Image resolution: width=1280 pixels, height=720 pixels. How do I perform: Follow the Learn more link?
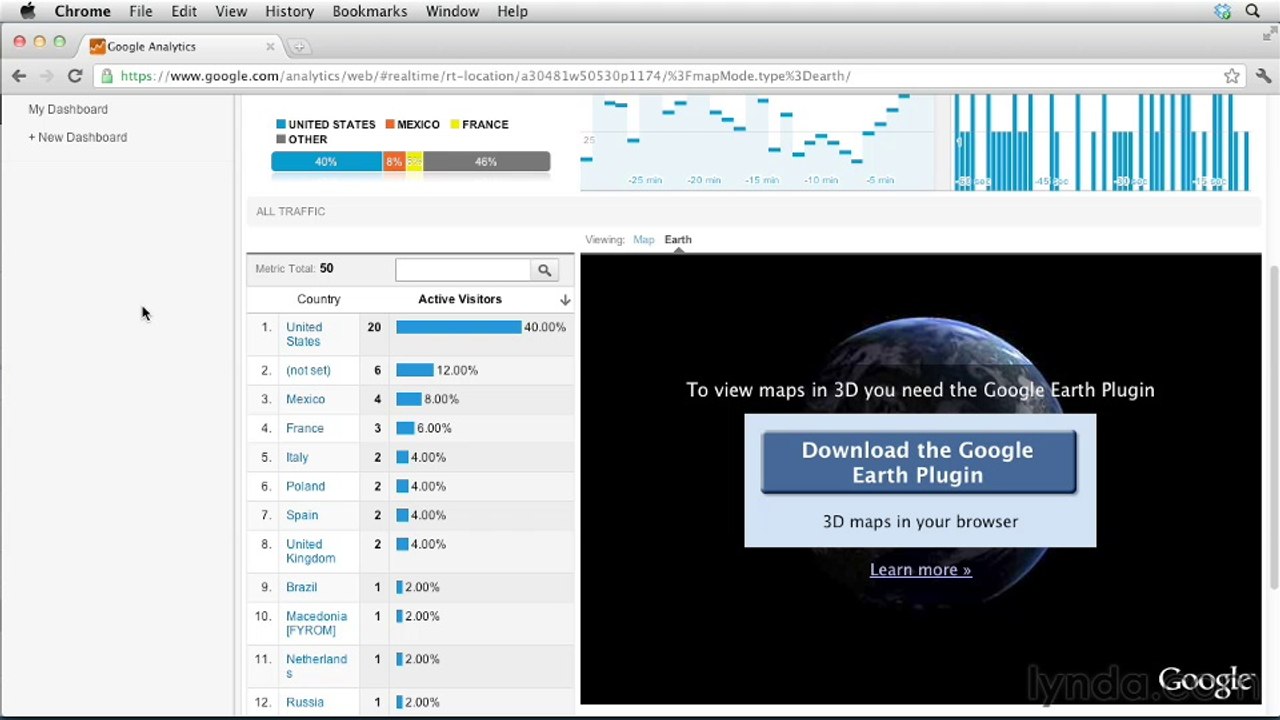[x=920, y=570]
